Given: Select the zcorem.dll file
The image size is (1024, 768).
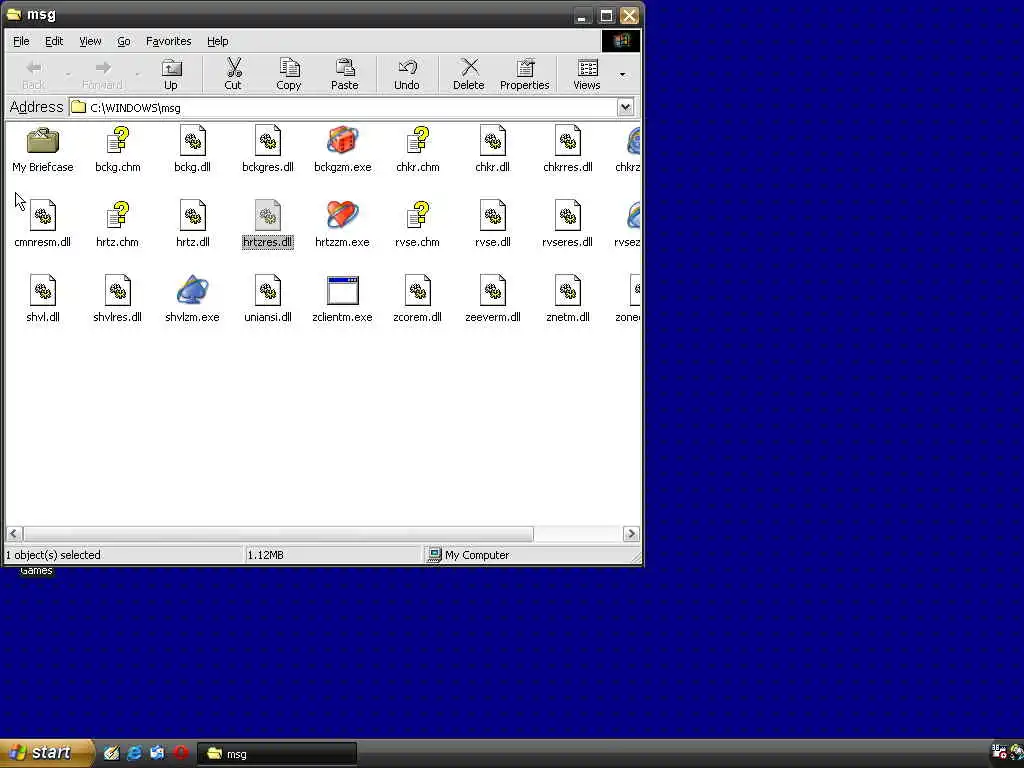Looking at the screenshot, I should (417, 300).
